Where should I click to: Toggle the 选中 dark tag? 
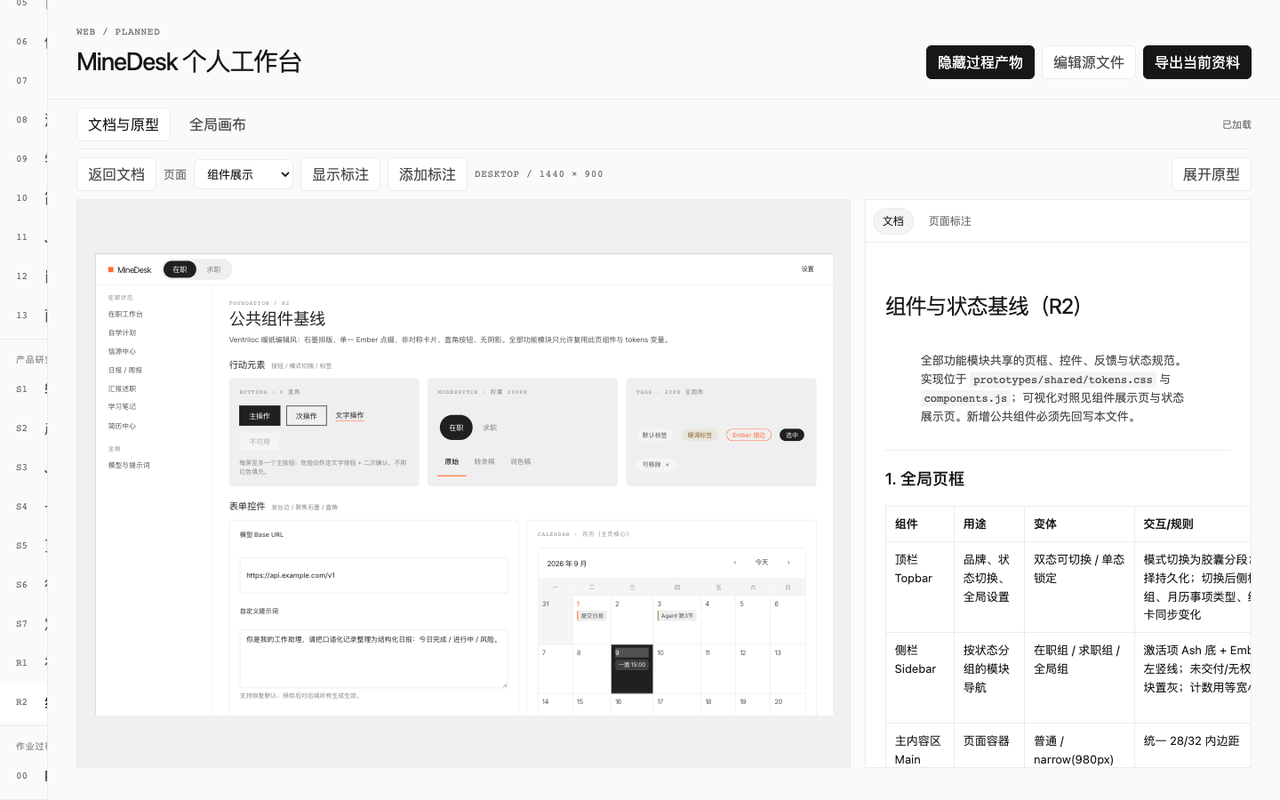click(792, 435)
